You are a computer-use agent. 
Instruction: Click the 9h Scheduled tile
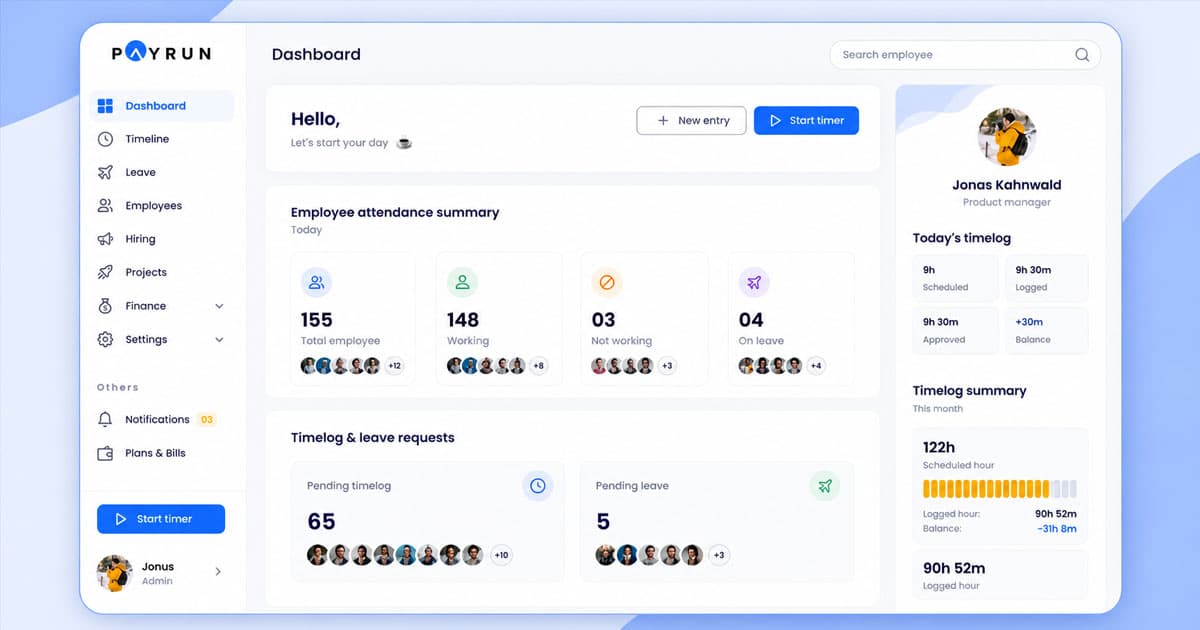tap(955, 278)
